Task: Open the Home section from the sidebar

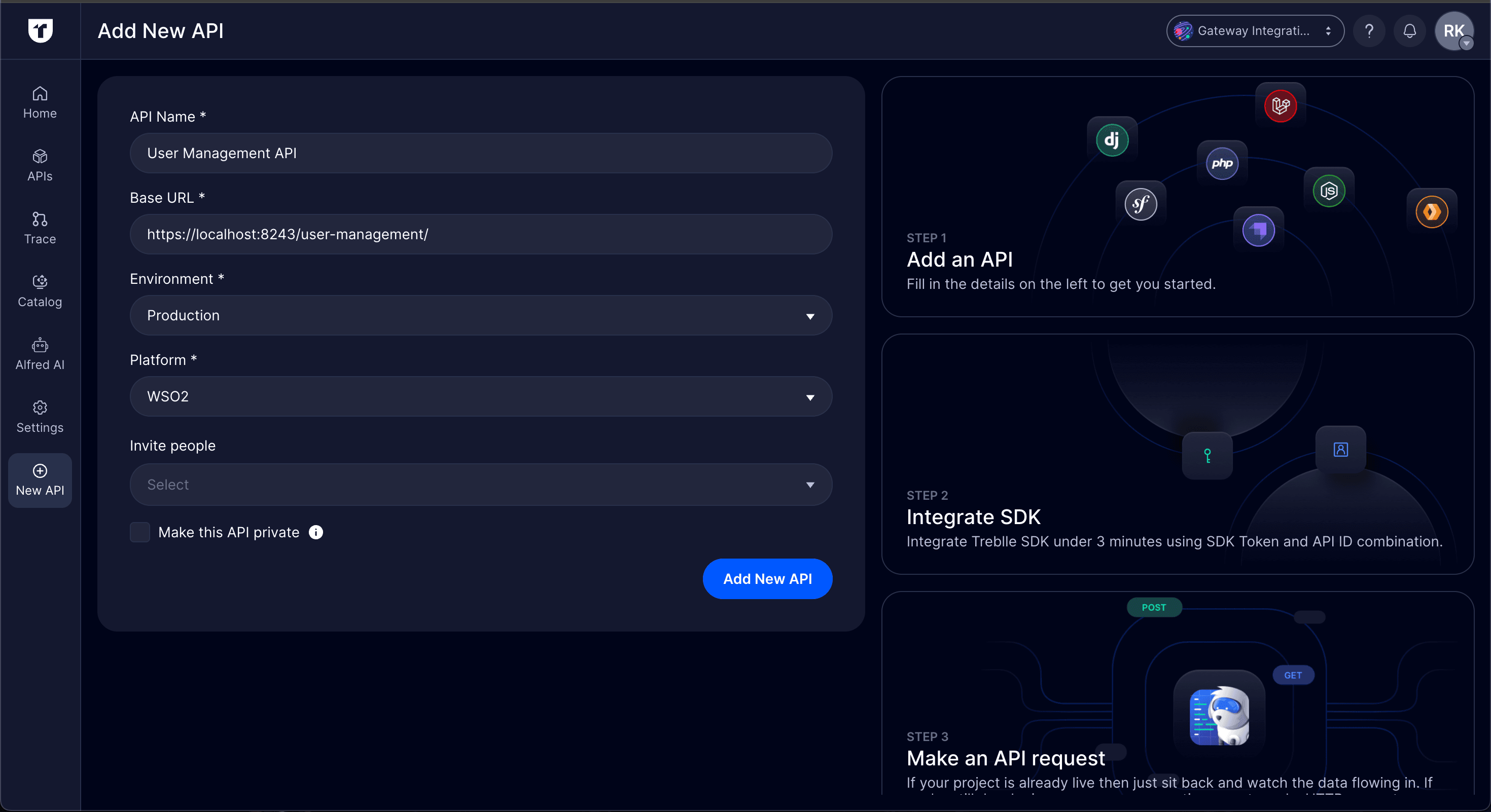Action: (40, 102)
